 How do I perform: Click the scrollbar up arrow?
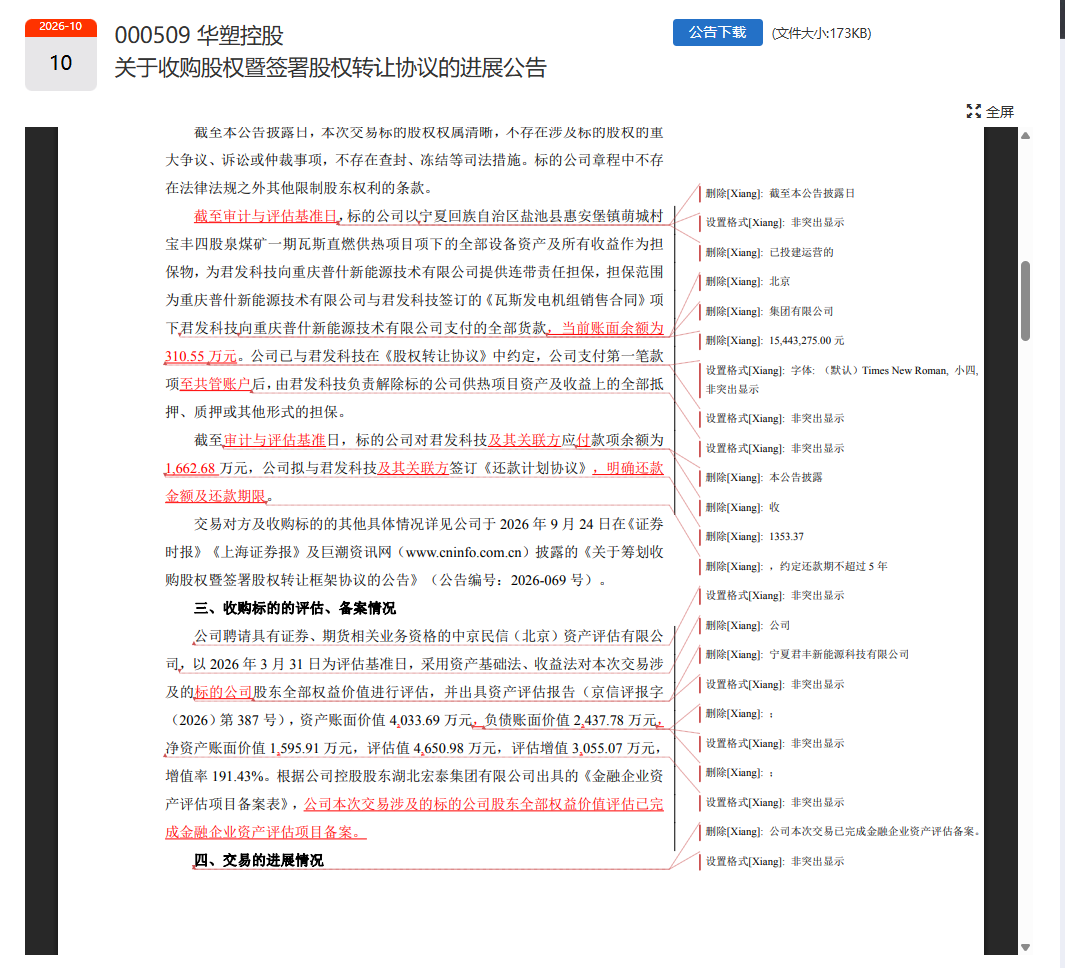pyautogui.click(x=1026, y=136)
